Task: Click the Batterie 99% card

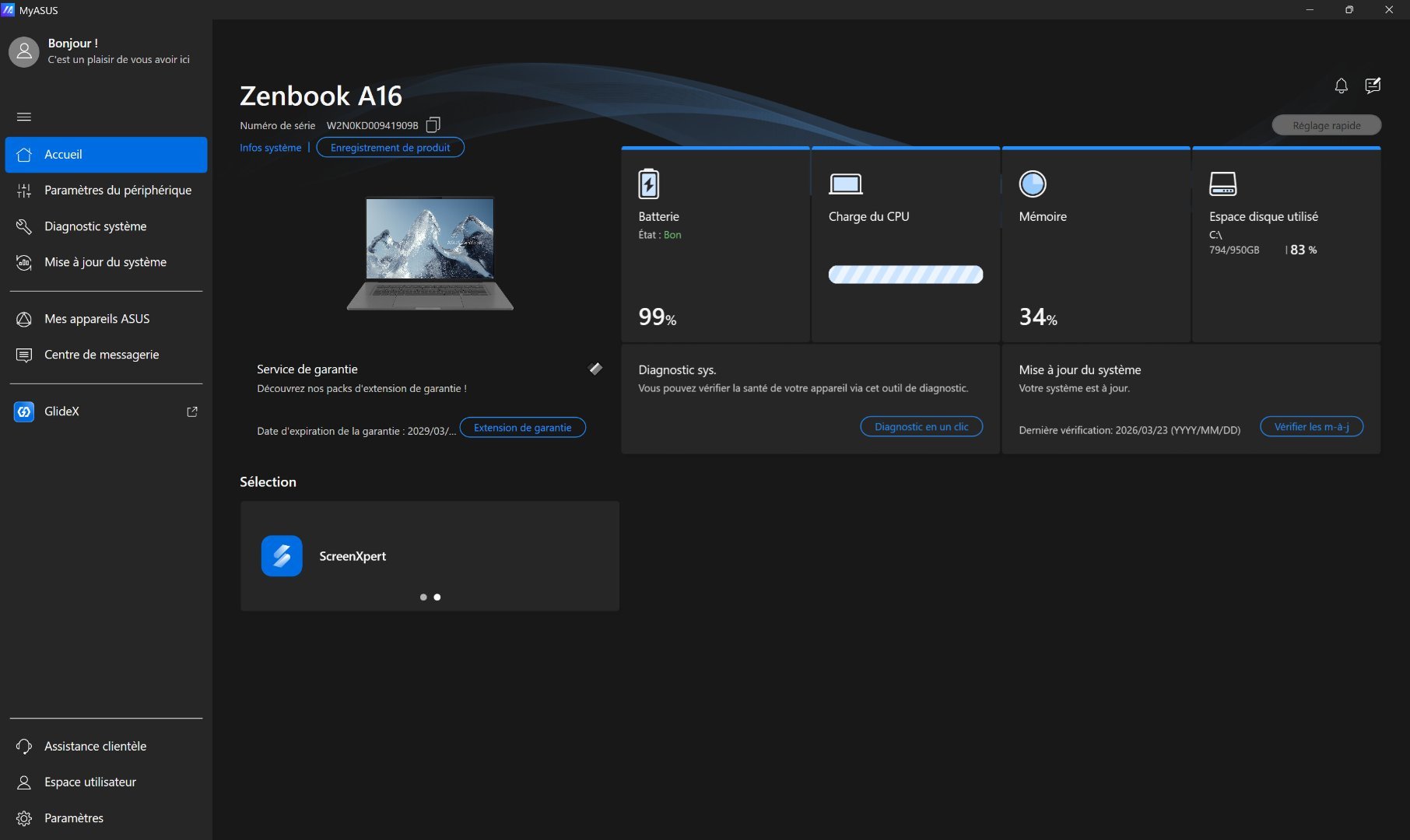Action: (x=716, y=245)
